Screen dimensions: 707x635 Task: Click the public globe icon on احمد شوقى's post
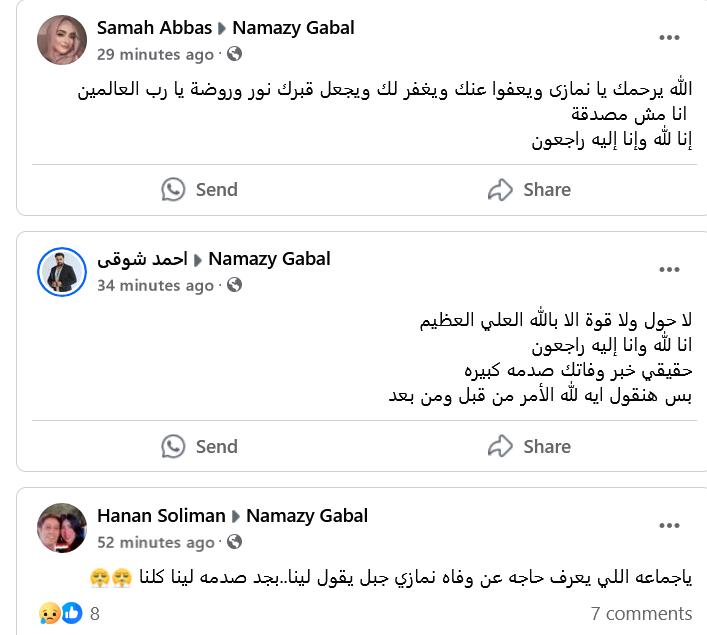tap(234, 285)
